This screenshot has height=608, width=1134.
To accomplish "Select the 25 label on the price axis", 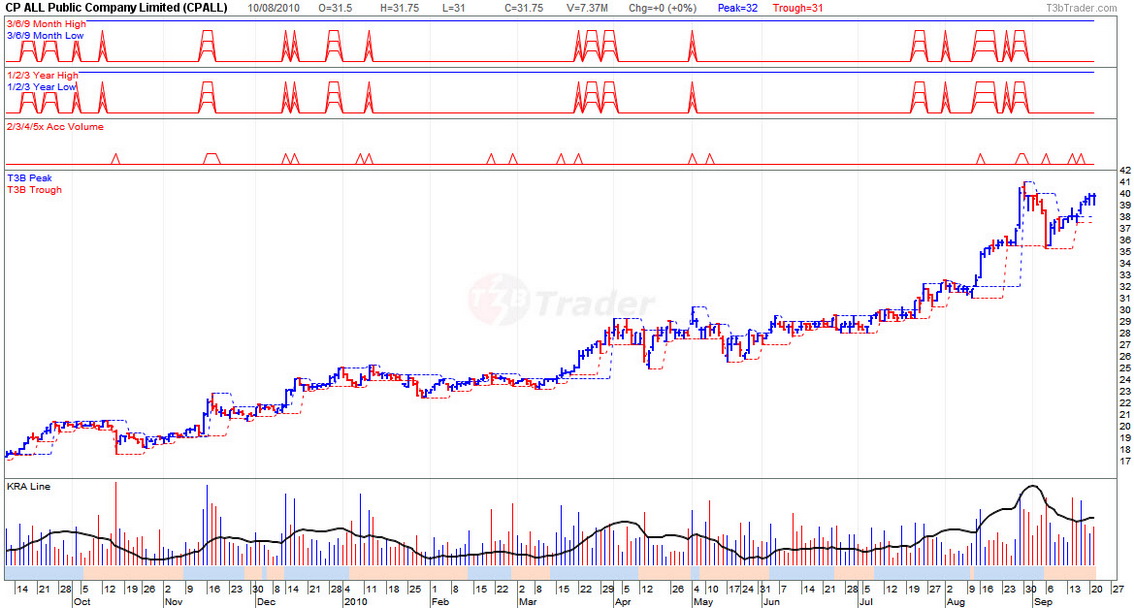I will pyautogui.click(x=1125, y=368).
